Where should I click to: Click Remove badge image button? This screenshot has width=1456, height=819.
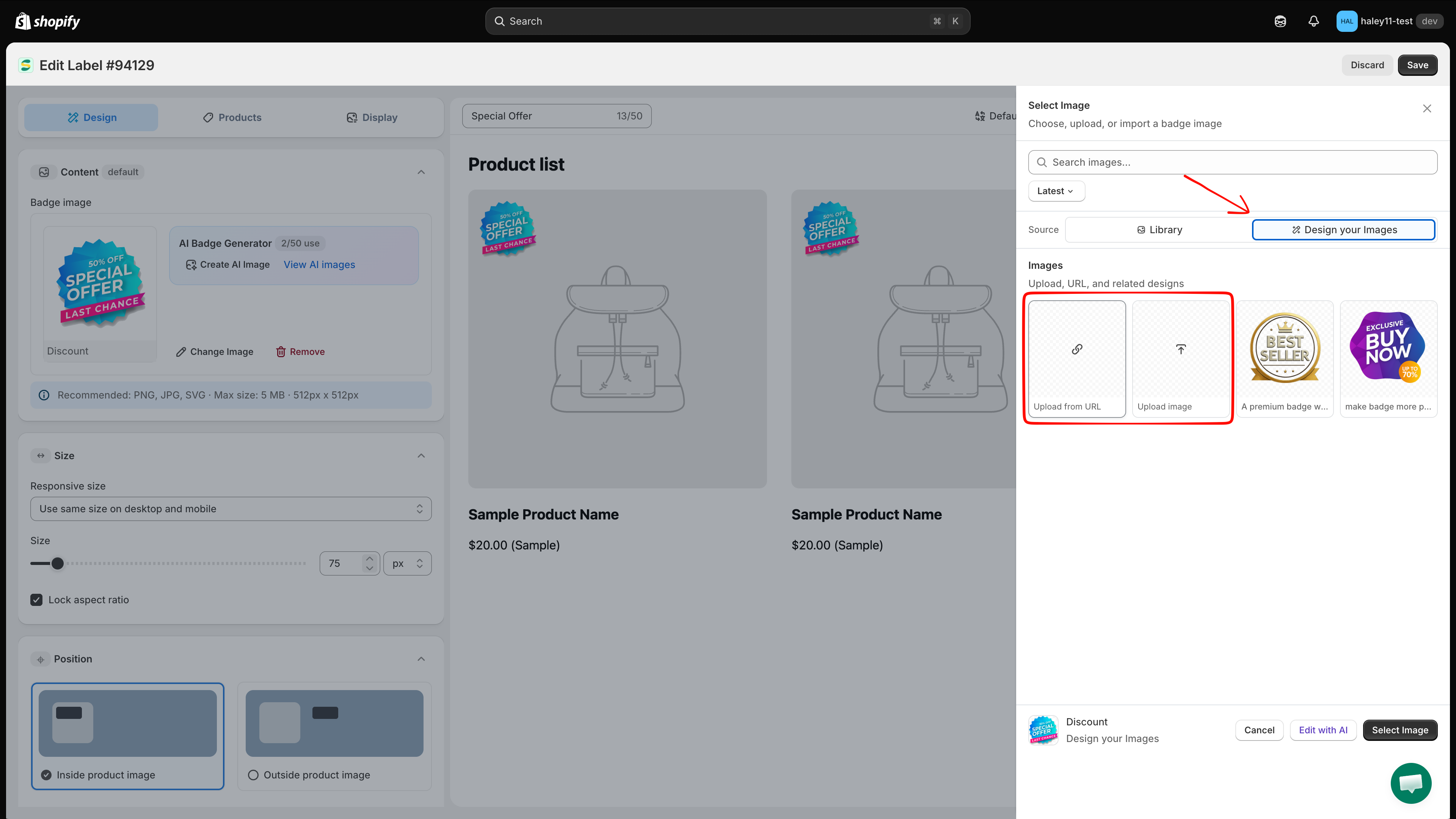tap(300, 351)
